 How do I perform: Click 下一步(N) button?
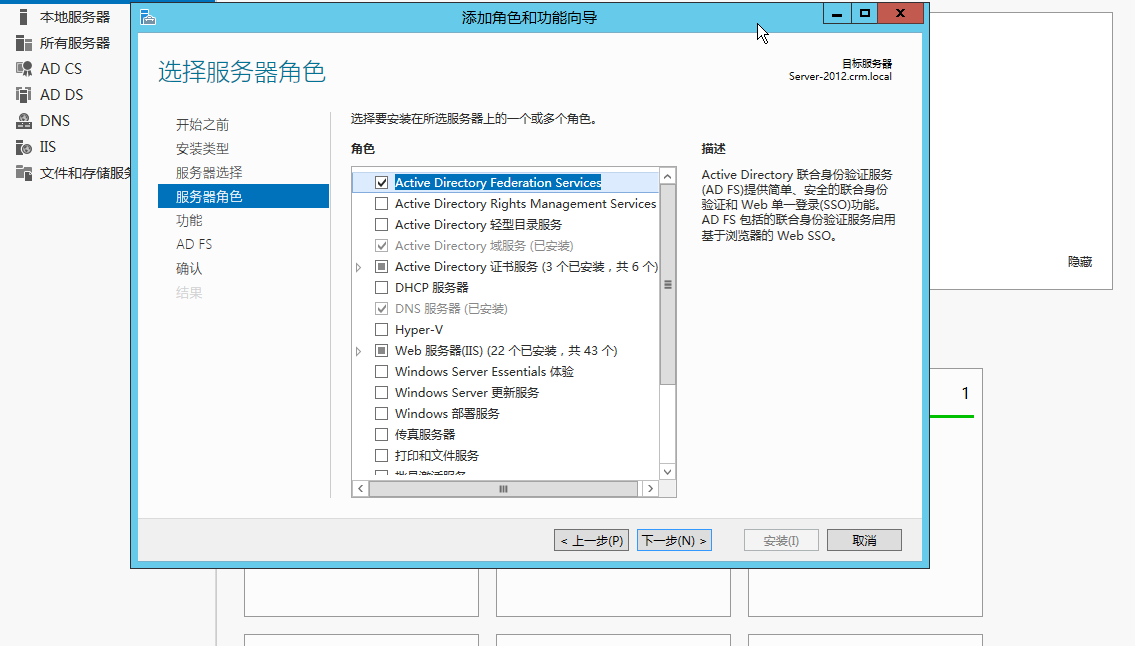(x=675, y=540)
